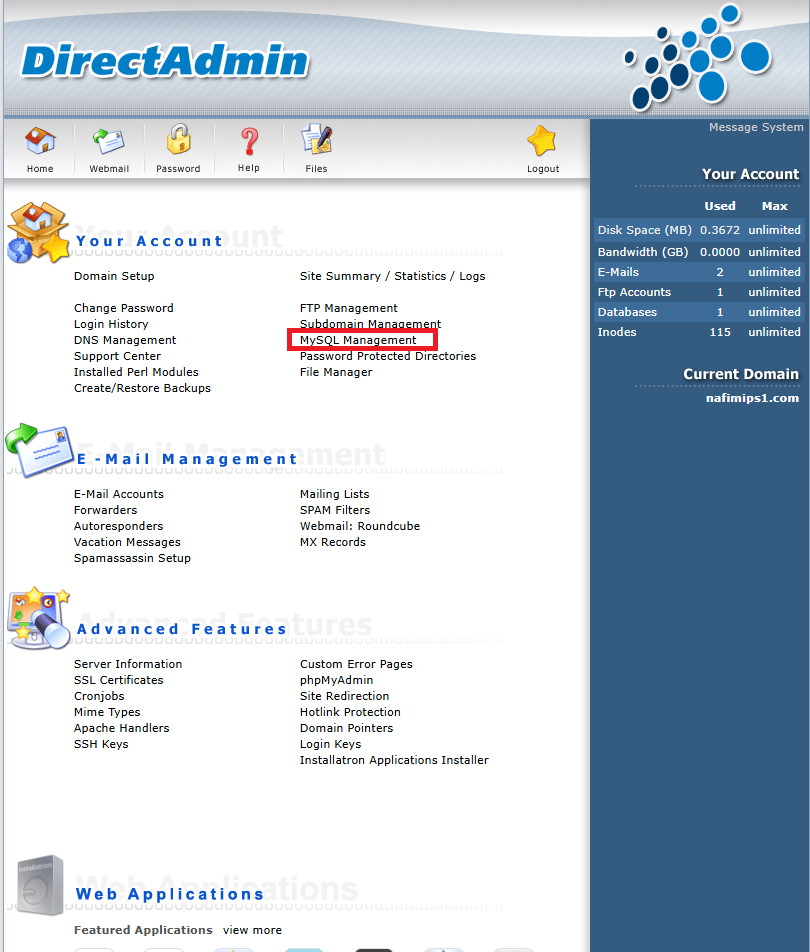
Task: Select current domain nafimips1.com
Action: coord(752,398)
